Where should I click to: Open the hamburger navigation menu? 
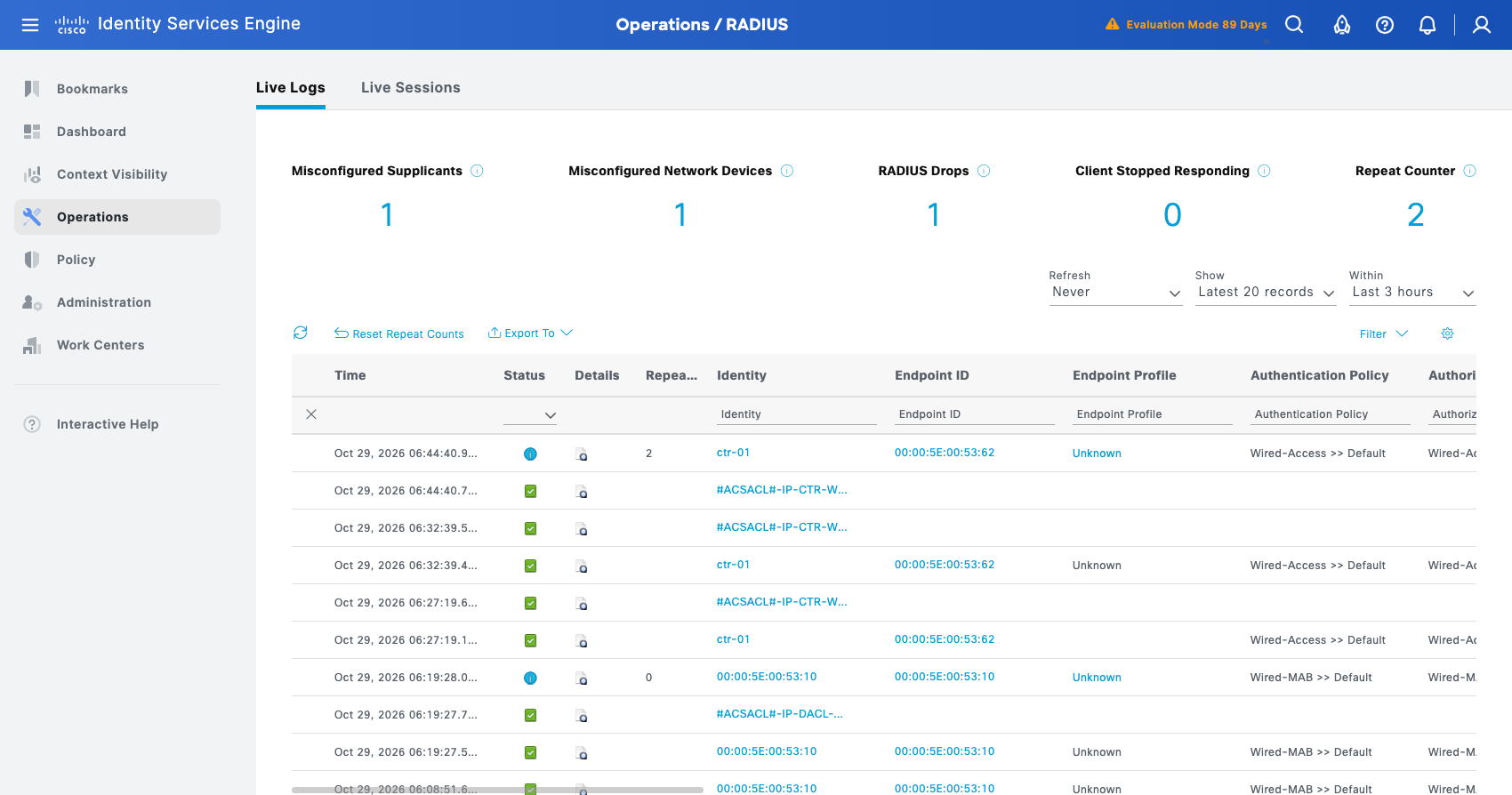click(30, 25)
